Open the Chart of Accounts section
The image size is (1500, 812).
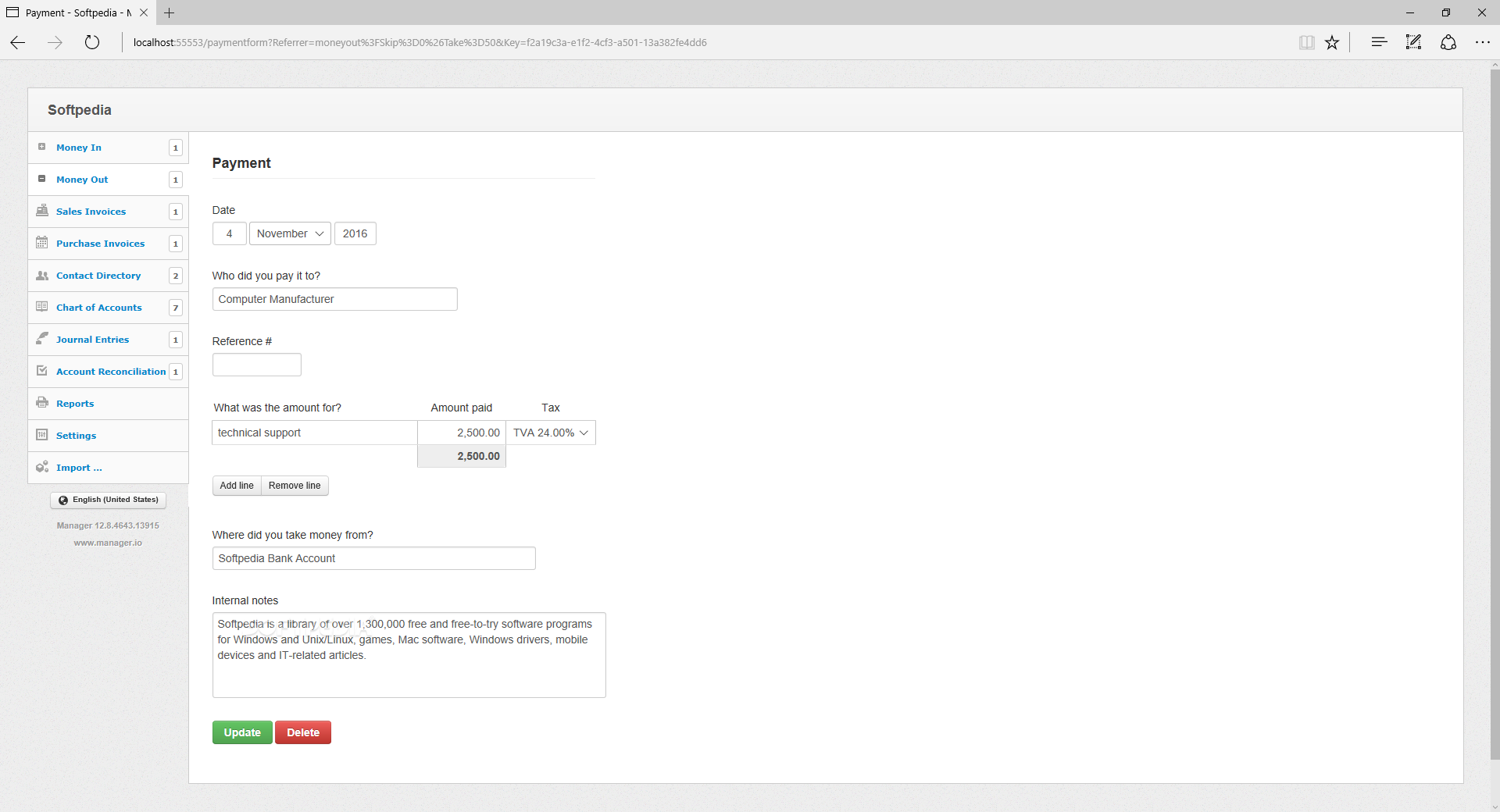point(99,308)
